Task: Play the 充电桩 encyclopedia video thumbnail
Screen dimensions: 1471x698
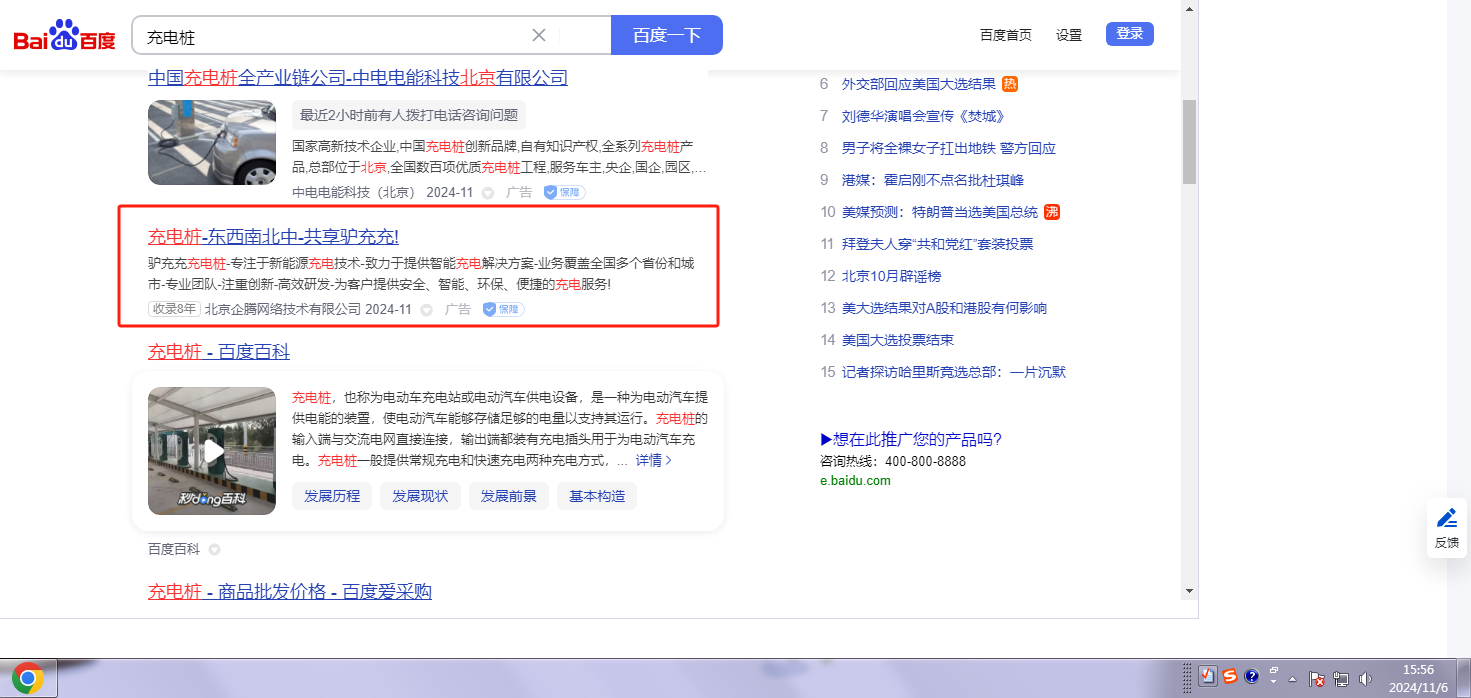Action: (x=212, y=451)
